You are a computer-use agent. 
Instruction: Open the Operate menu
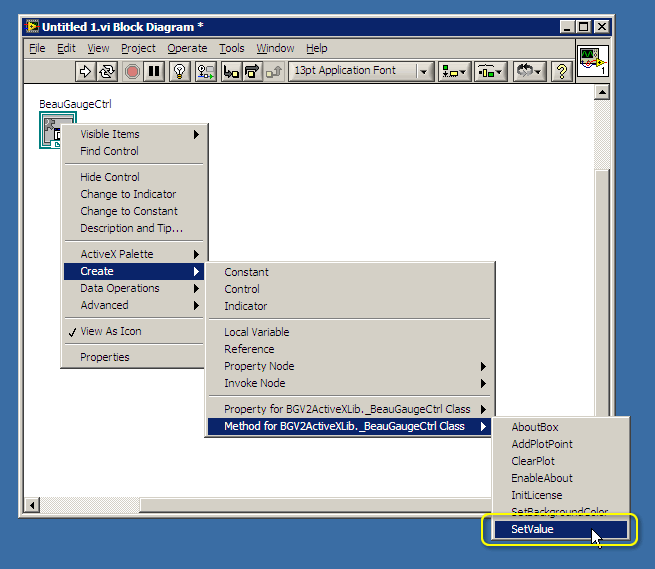point(187,48)
